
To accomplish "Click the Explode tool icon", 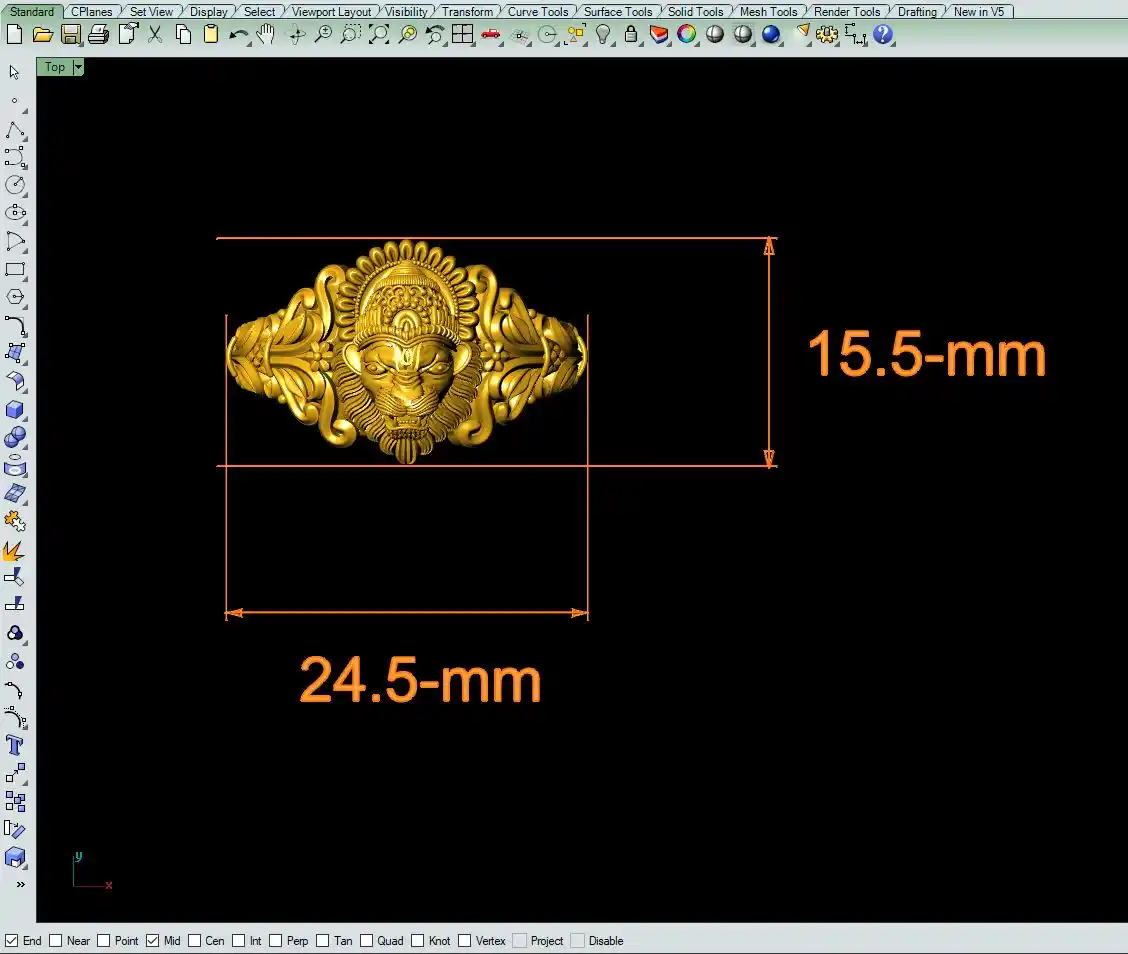I will point(15,550).
